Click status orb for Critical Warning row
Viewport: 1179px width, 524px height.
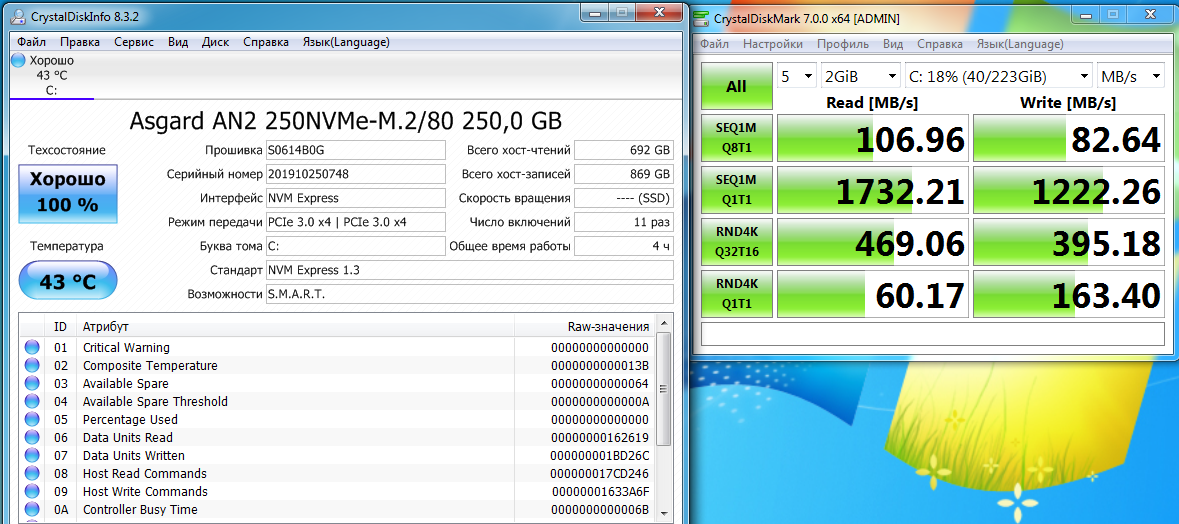click(x=32, y=347)
